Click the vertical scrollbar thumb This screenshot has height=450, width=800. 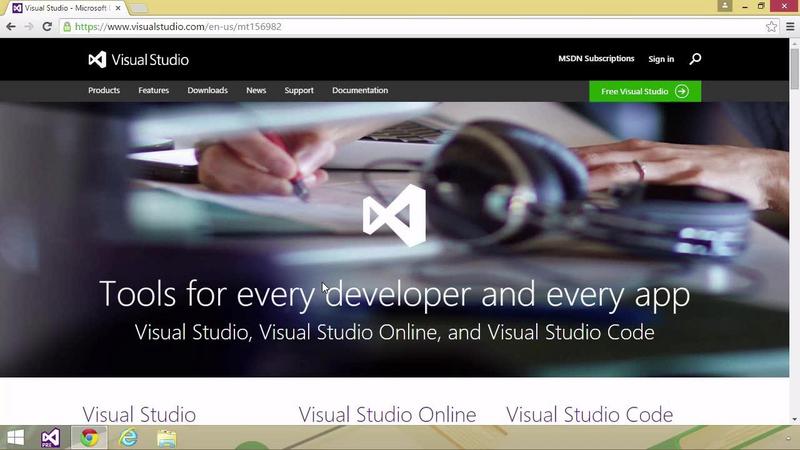pyautogui.click(x=794, y=69)
